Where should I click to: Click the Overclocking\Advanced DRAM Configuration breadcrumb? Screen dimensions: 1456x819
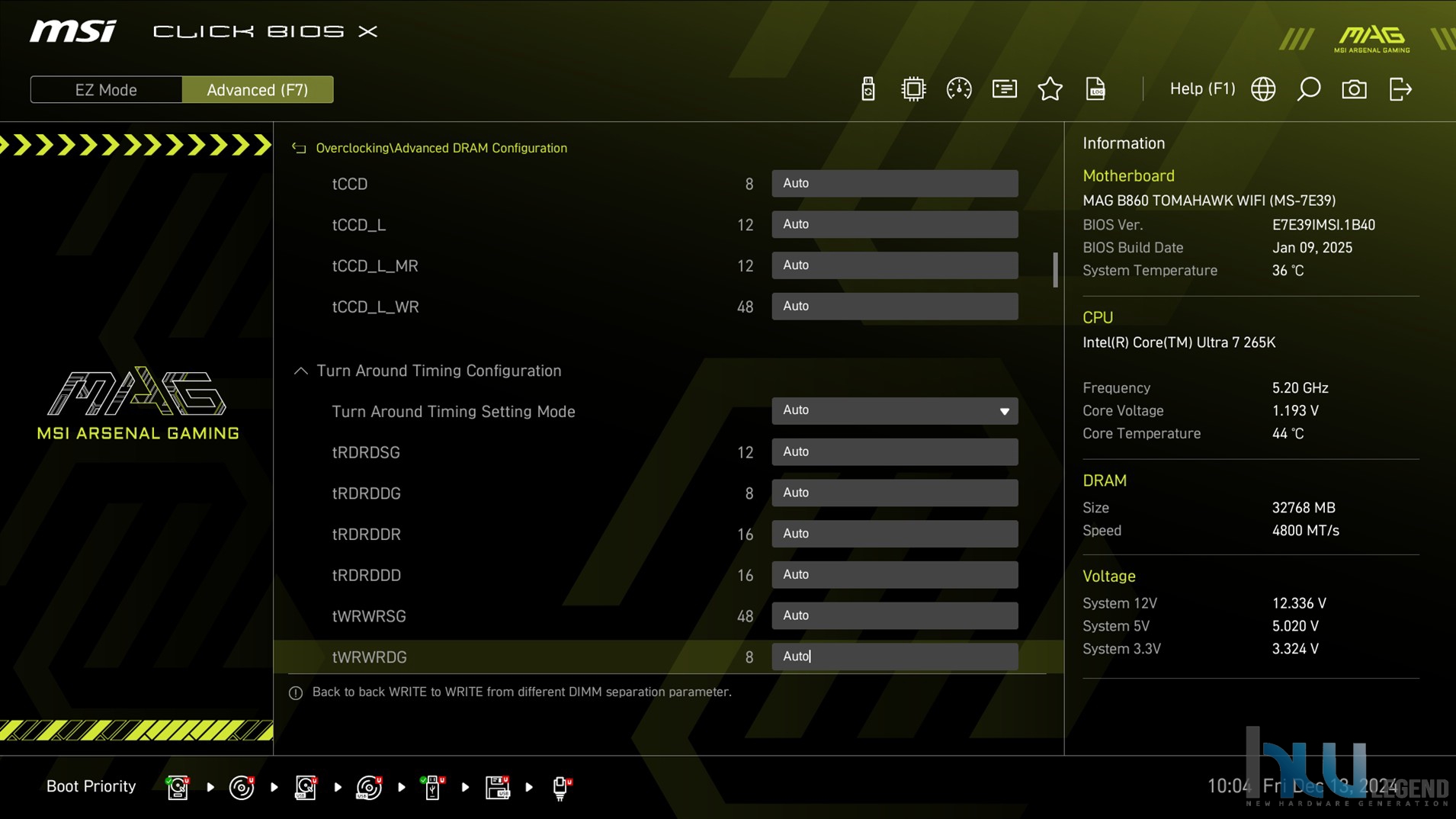click(x=441, y=148)
